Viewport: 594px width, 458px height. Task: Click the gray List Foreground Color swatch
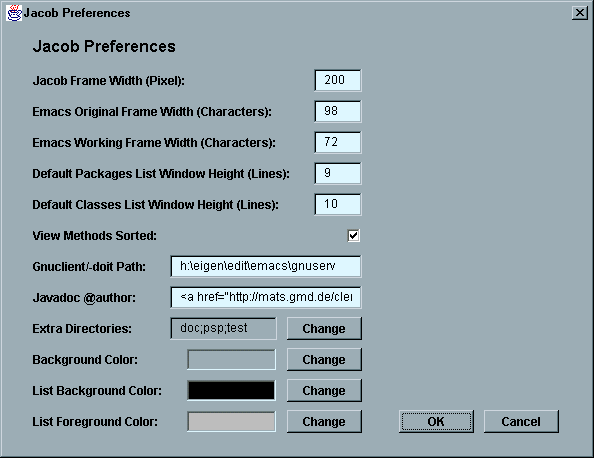click(x=231, y=422)
